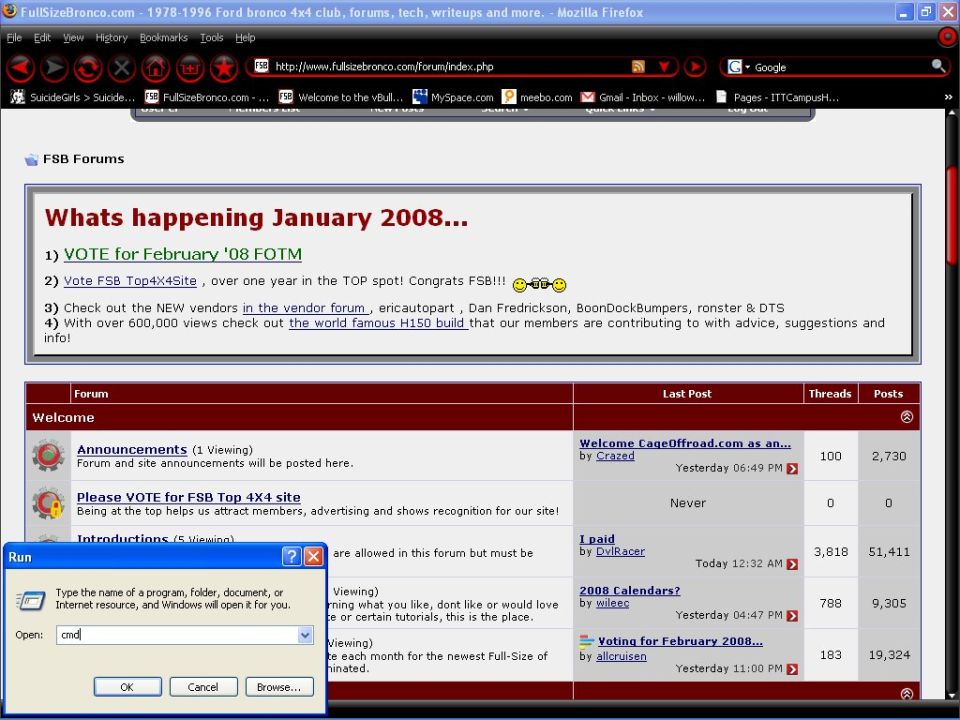The image size is (960, 720).
Task: Open the History menu
Action: pyautogui.click(x=111, y=37)
